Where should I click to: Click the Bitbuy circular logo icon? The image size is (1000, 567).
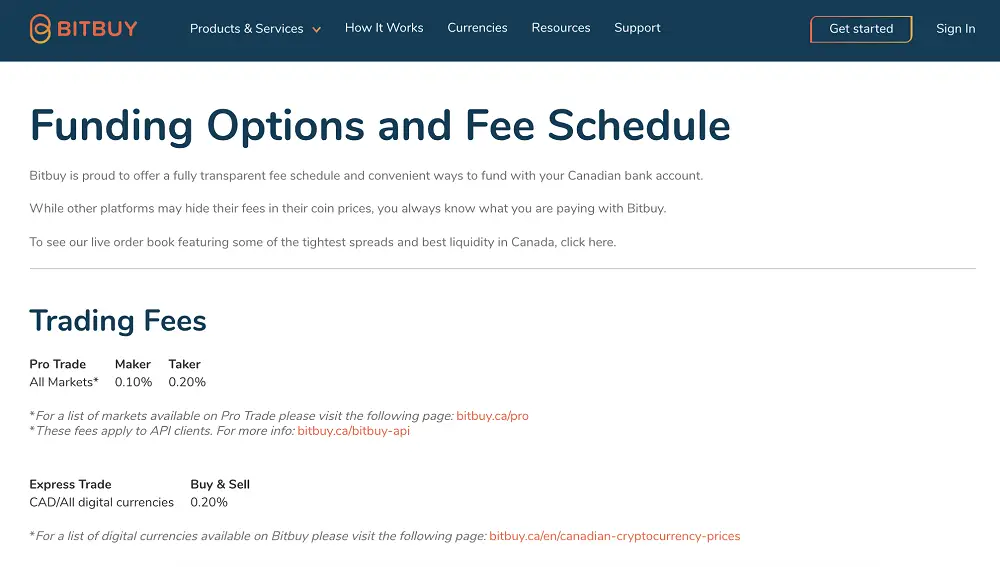(x=40, y=29)
